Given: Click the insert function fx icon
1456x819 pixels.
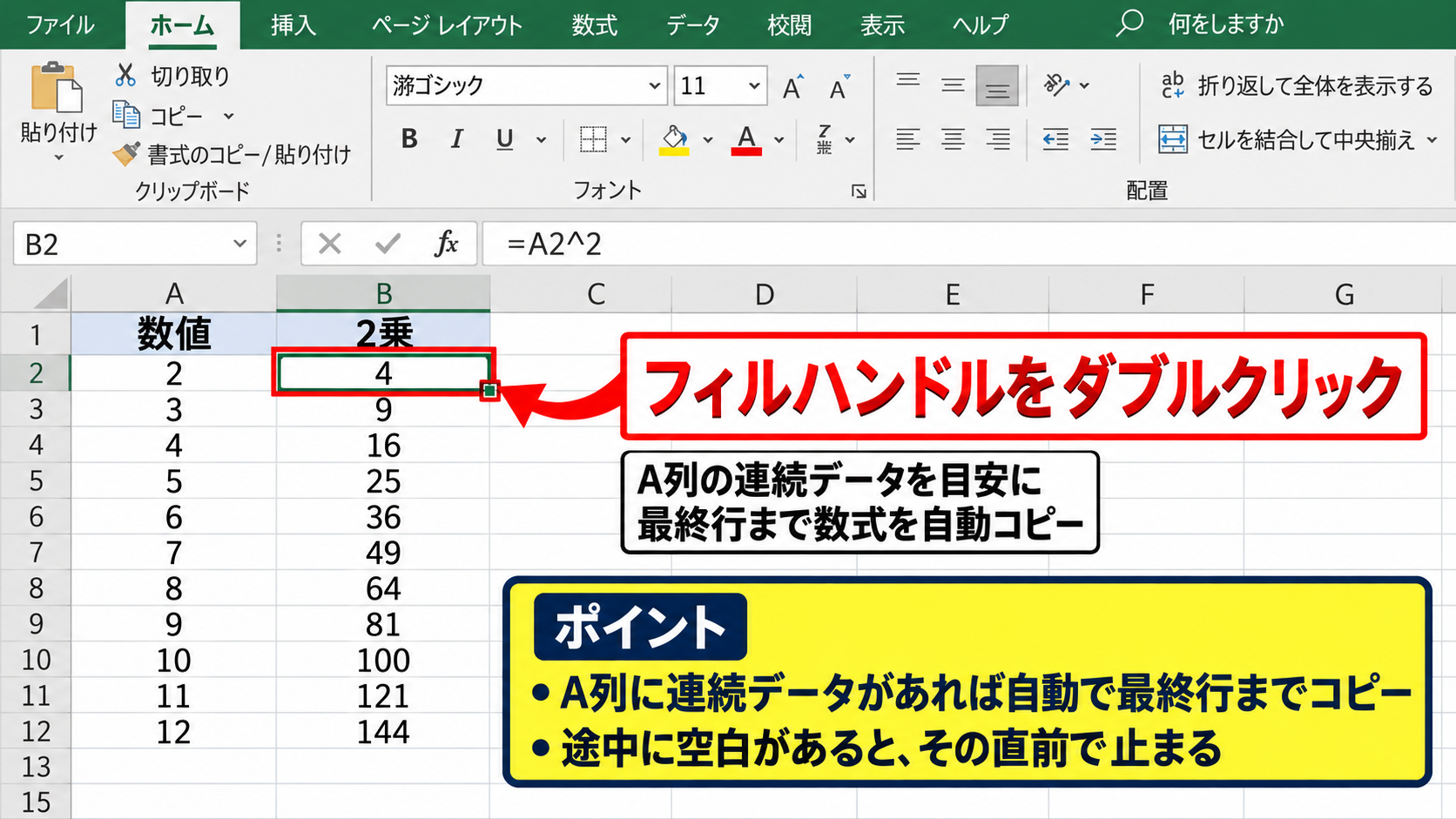Looking at the screenshot, I should pyautogui.click(x=446, y=244).
